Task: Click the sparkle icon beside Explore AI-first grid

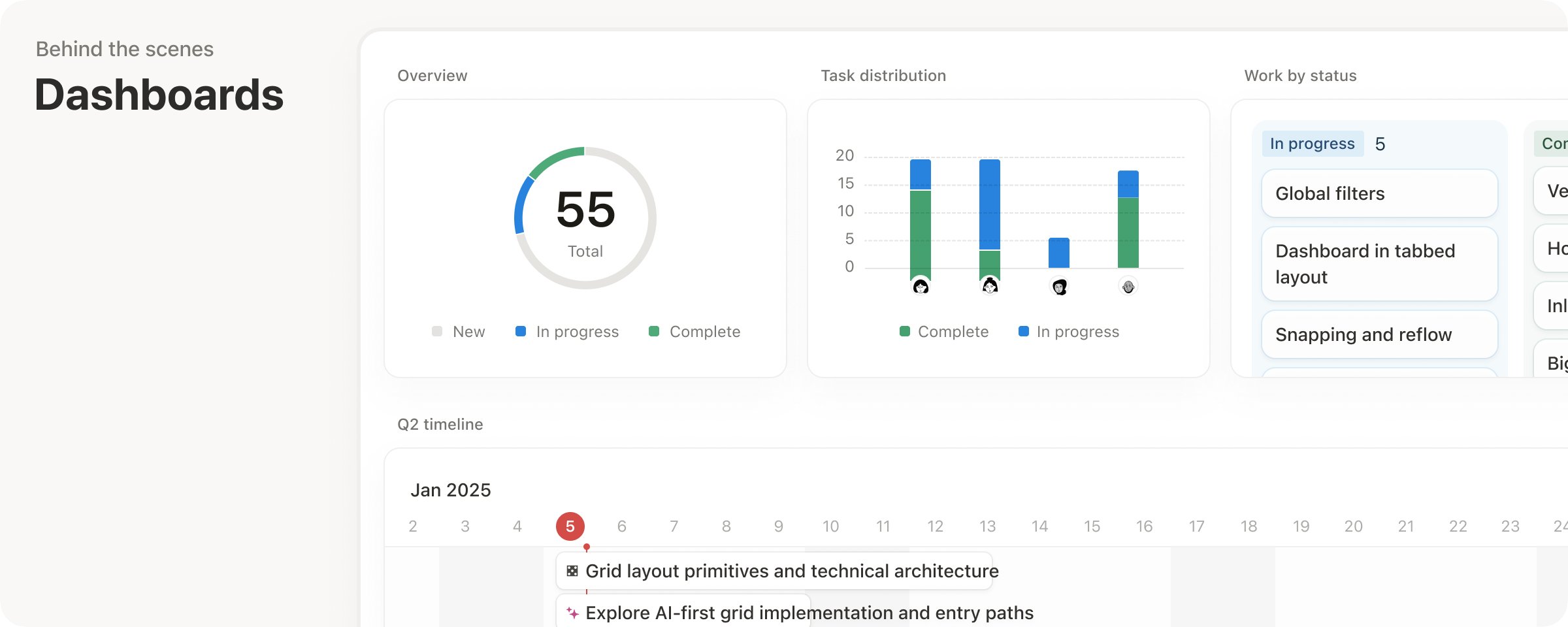Action: 572,613
